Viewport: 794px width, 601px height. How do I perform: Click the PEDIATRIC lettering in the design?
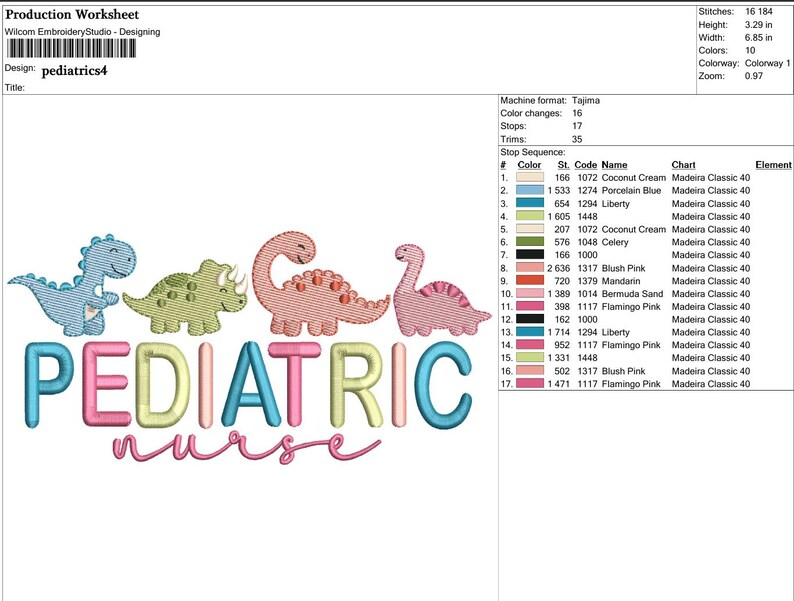(248, 384)
